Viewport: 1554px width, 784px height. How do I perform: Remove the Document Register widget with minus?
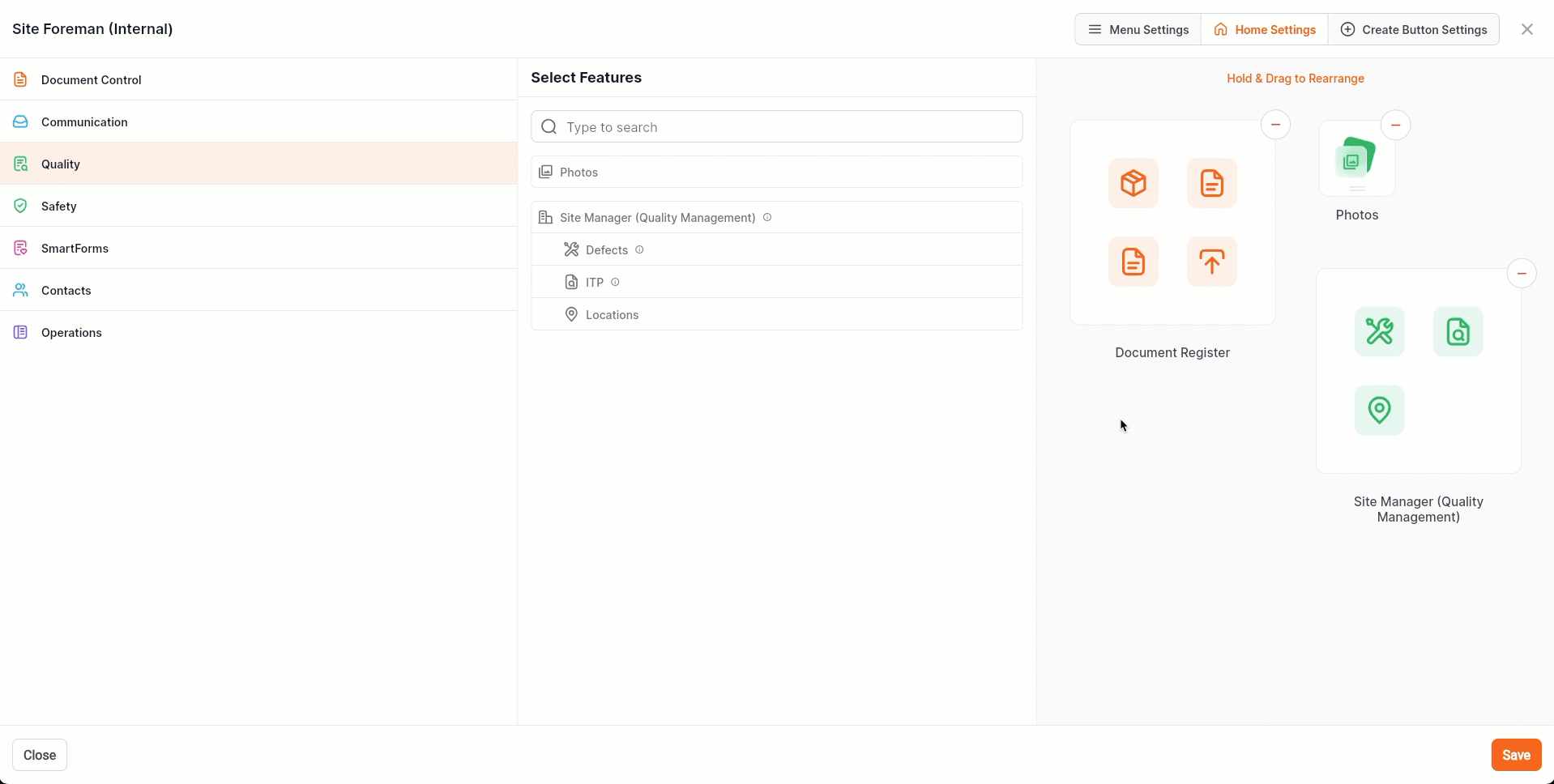[1275, 125]
